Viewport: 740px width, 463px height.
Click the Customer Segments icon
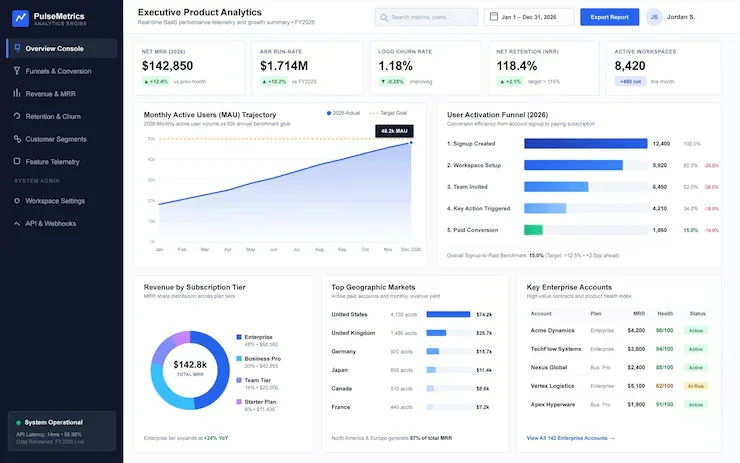(17, 139)
